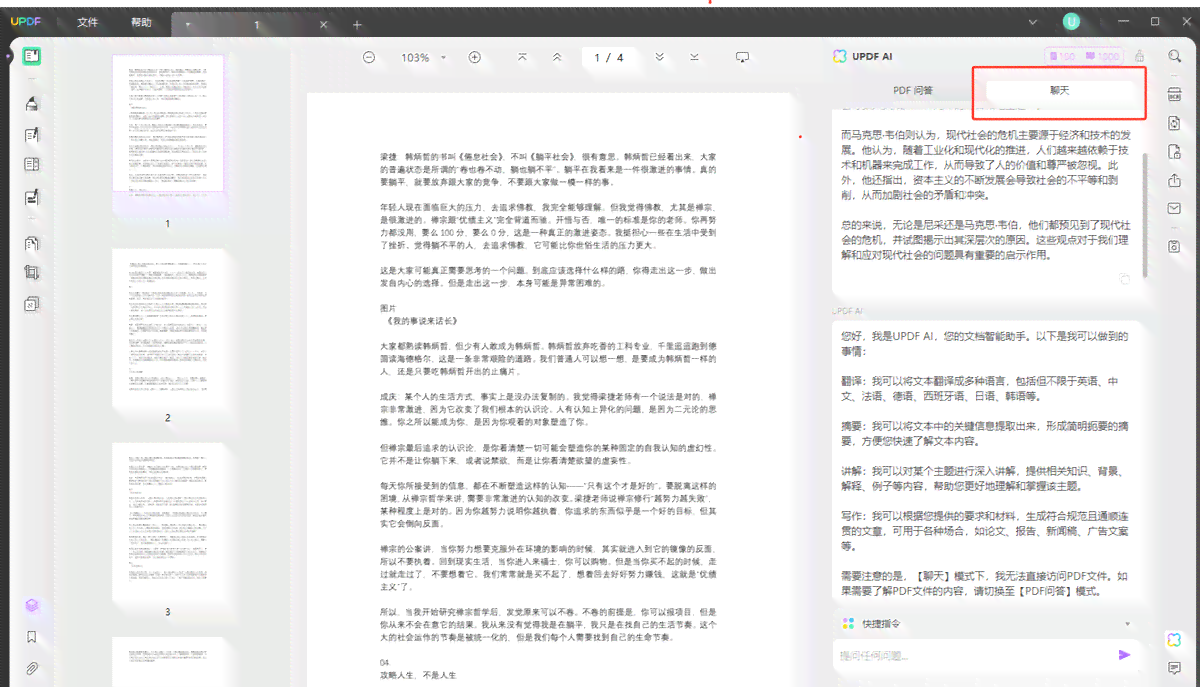The image size is (1200, 687).
Task: Copy the AI response text
Action: tap(1124, 279)
